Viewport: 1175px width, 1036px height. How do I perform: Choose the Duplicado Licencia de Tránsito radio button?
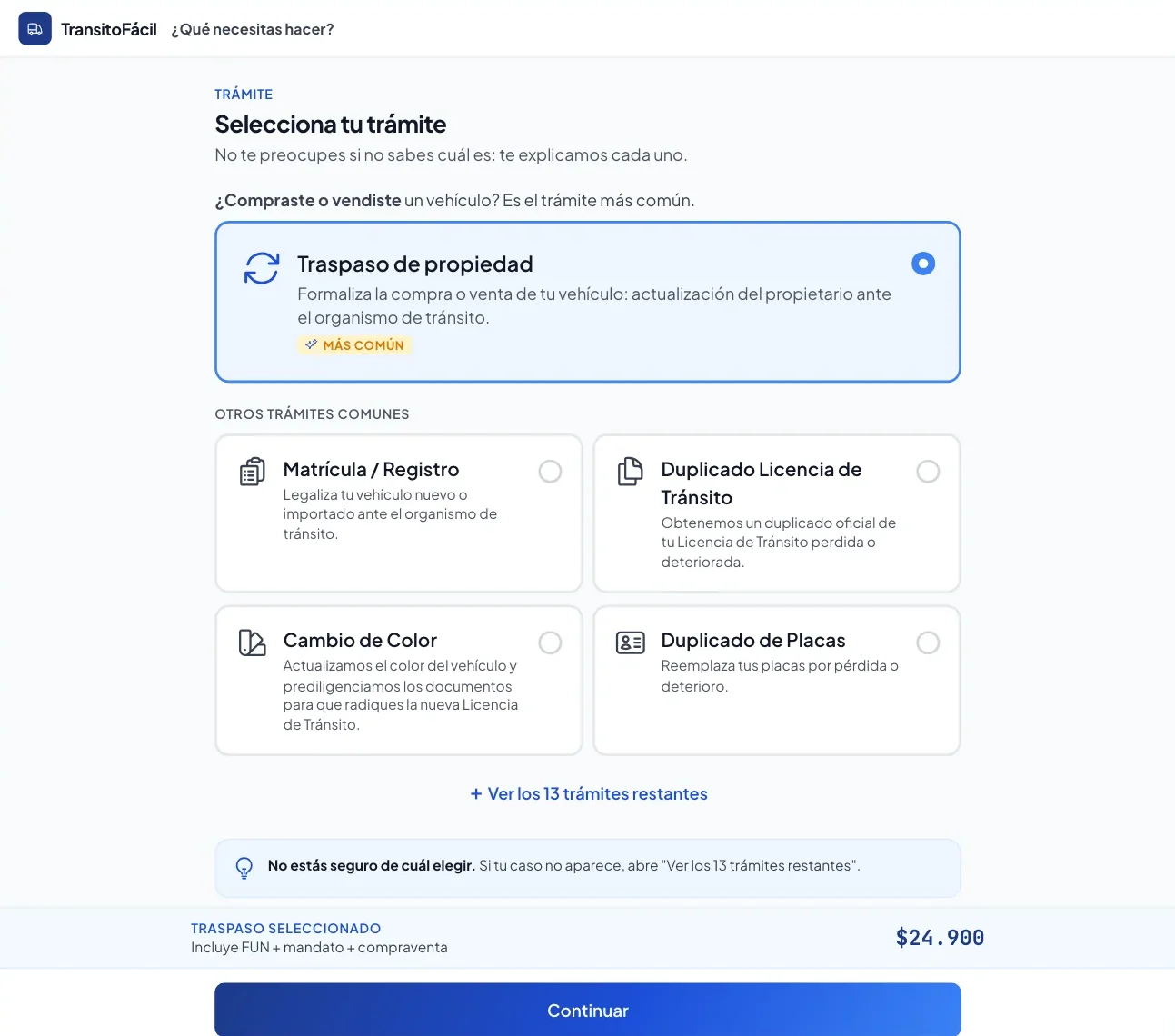(x=928, y=472)
